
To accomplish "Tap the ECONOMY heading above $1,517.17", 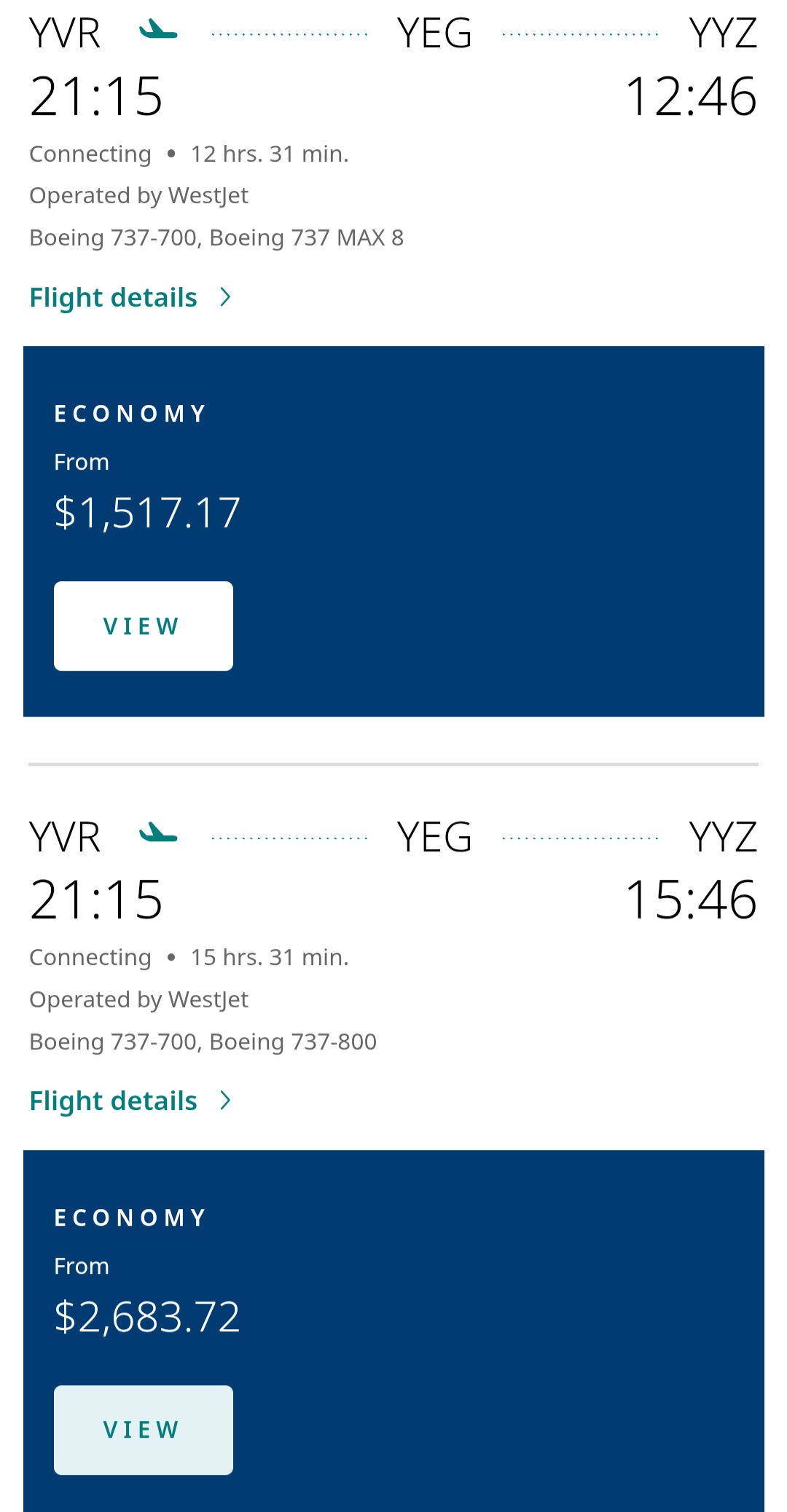I will coord(130,414).
